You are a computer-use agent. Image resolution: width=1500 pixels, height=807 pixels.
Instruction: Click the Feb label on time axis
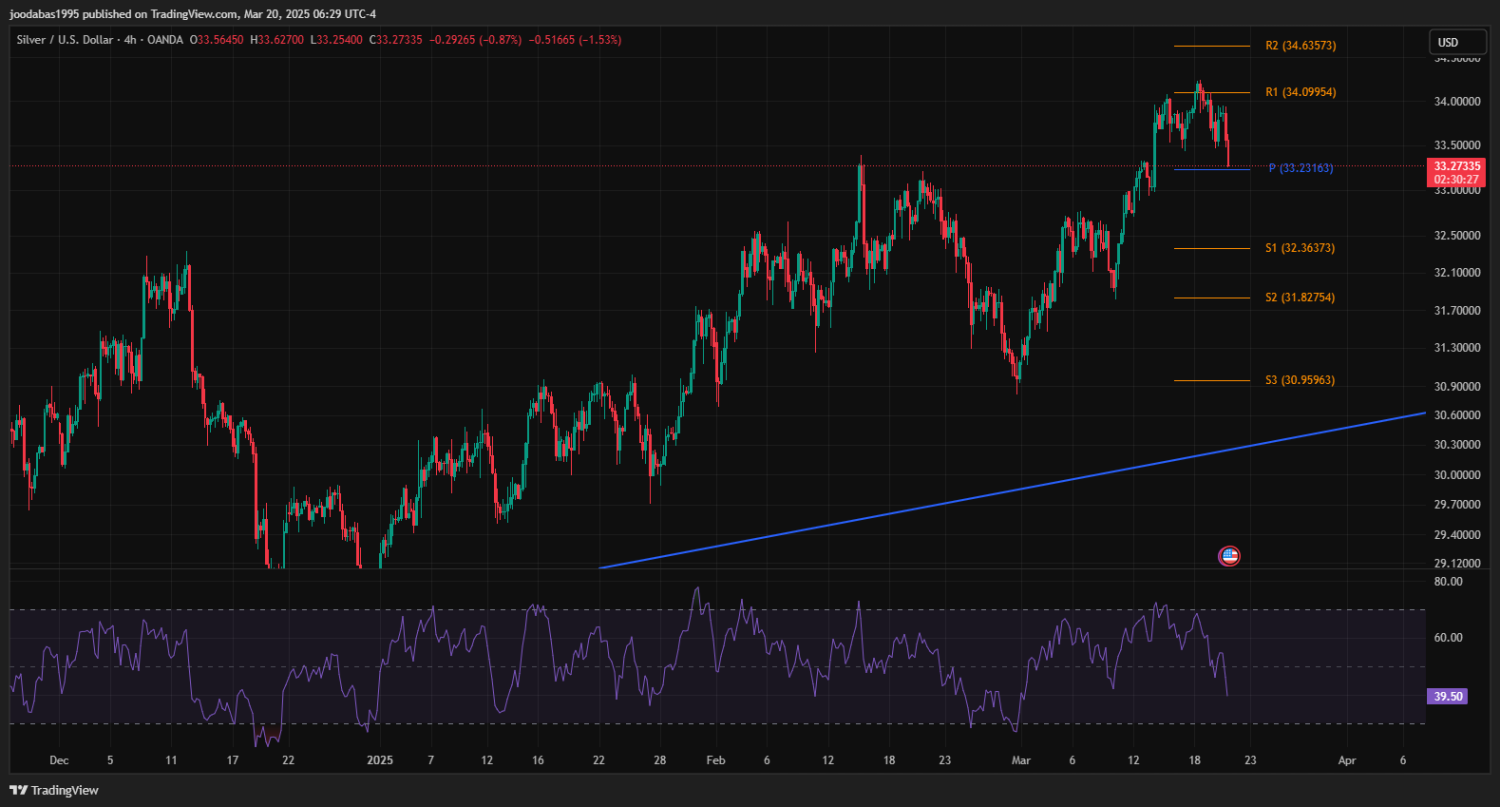(x=713, y=760)
